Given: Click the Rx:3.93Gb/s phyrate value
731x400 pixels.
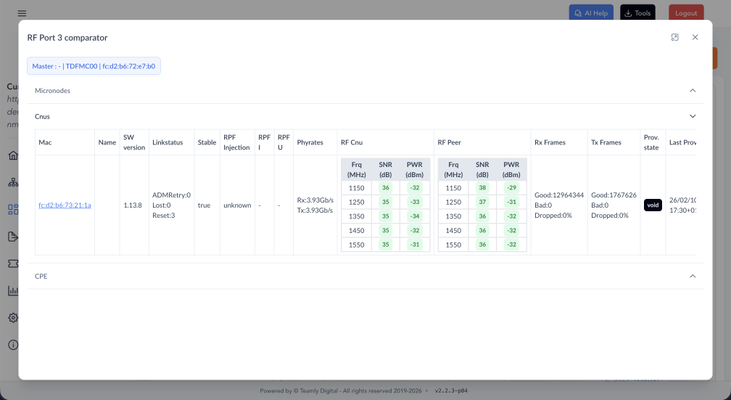Looking at the screenshot, I should pos(315,200).
